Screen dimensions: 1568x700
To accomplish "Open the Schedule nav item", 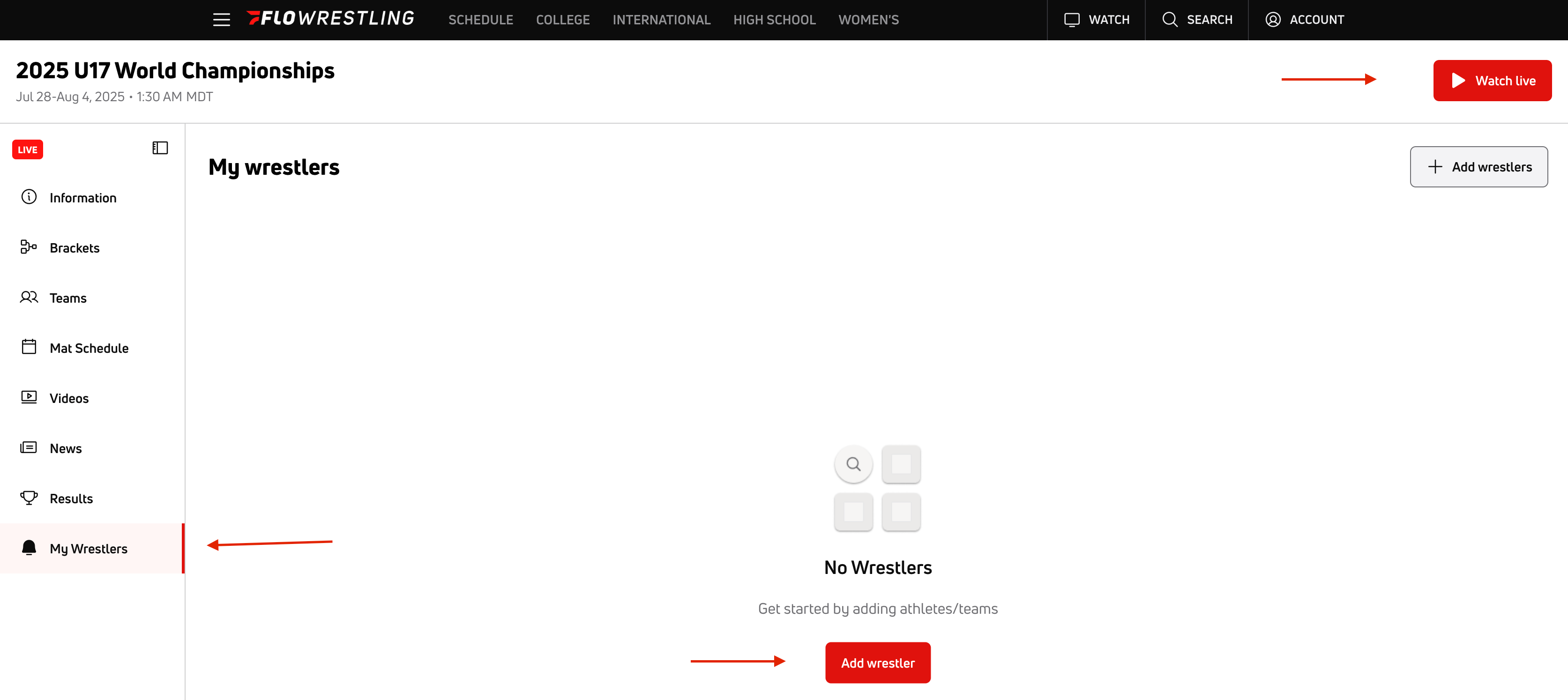I will (480, 20).
